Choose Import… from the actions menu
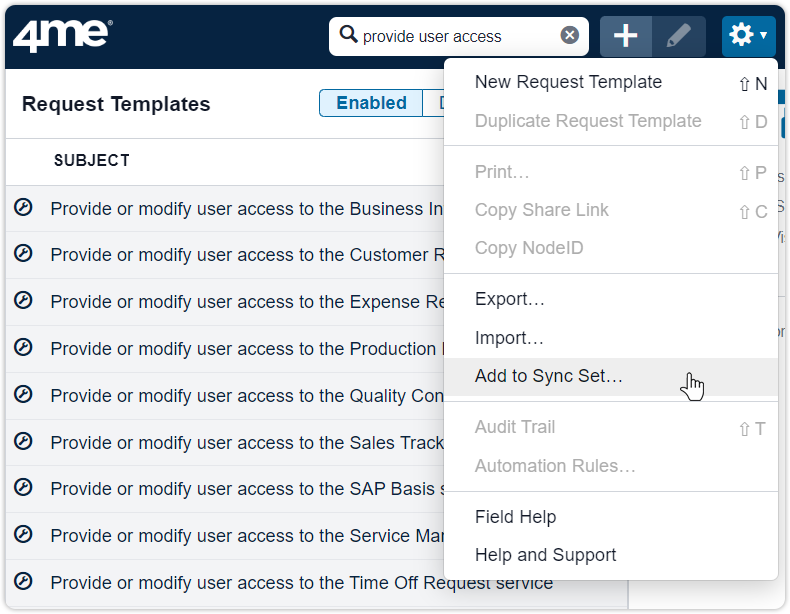Viewport: 790px width, 614px height. (x=611, y=338)
